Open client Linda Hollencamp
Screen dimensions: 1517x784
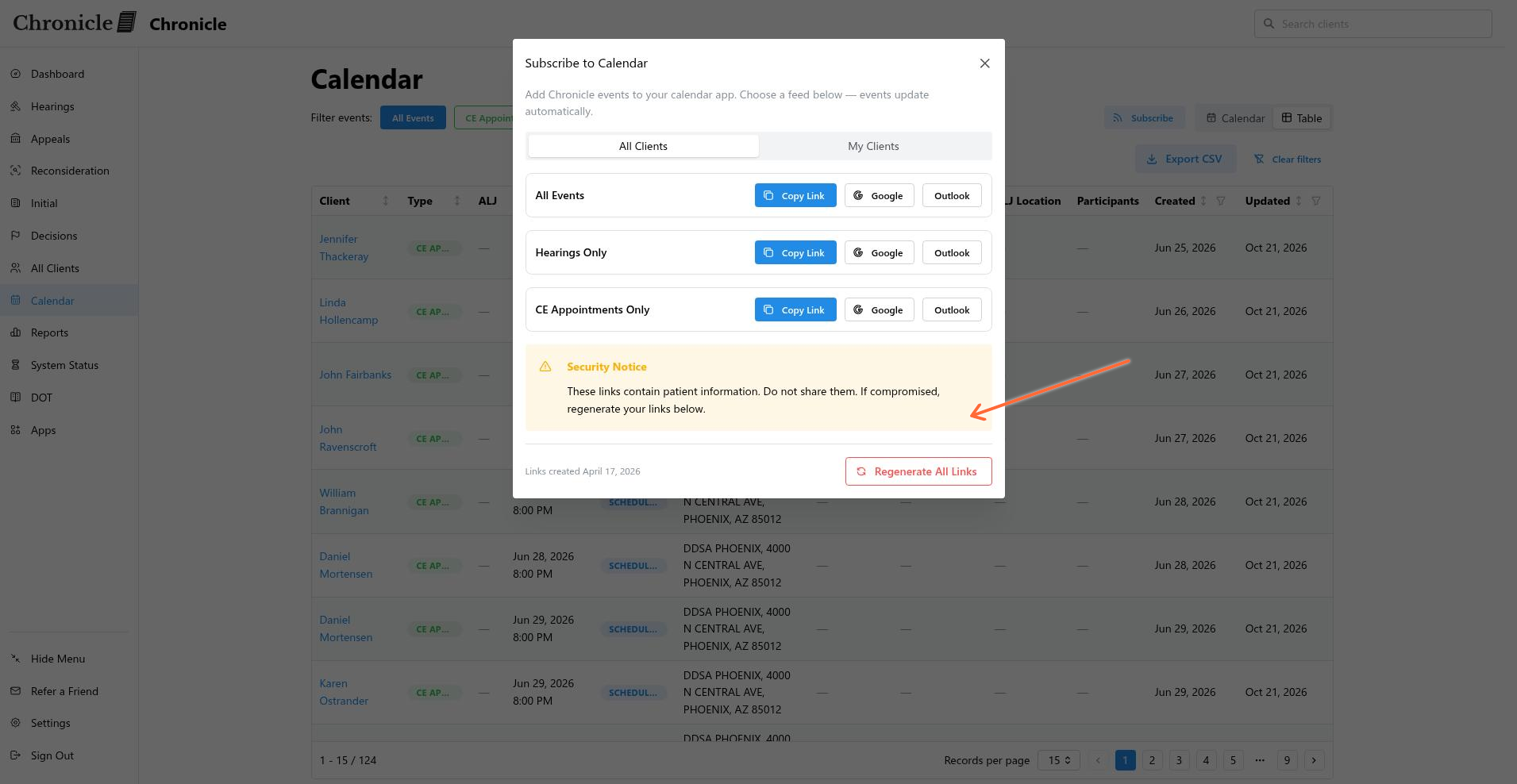tap(348, 311)
